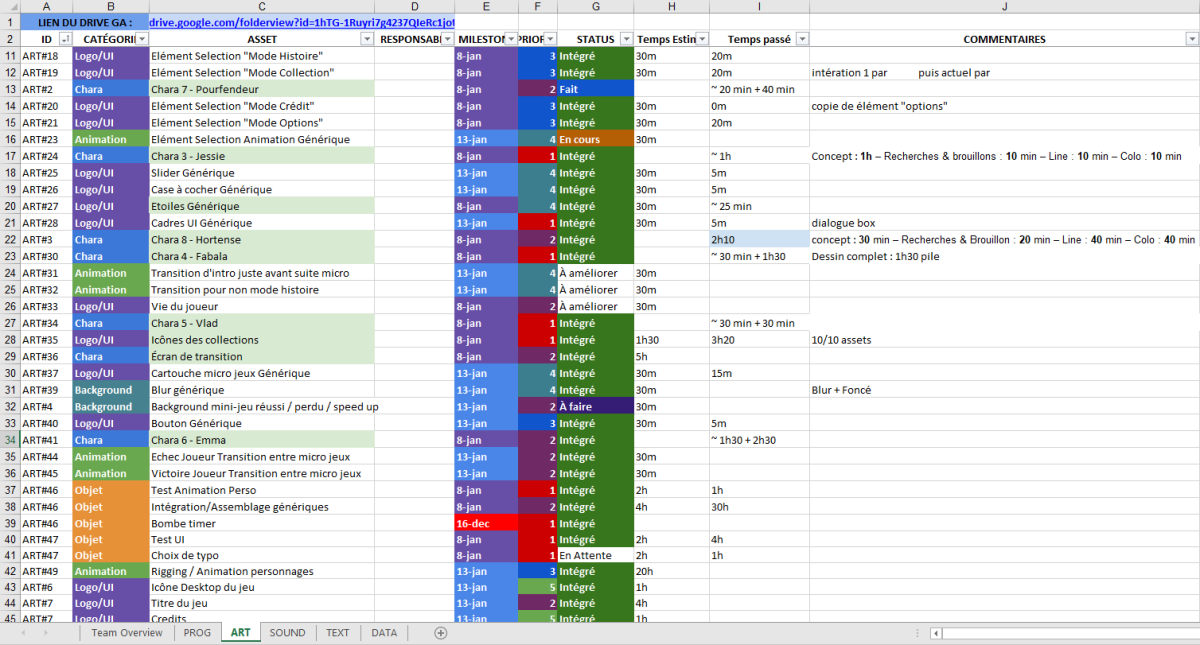Screen dimensions: 1200x645
Task: Go to next sheet with navigation arrow
Action: tap(46, 633)
